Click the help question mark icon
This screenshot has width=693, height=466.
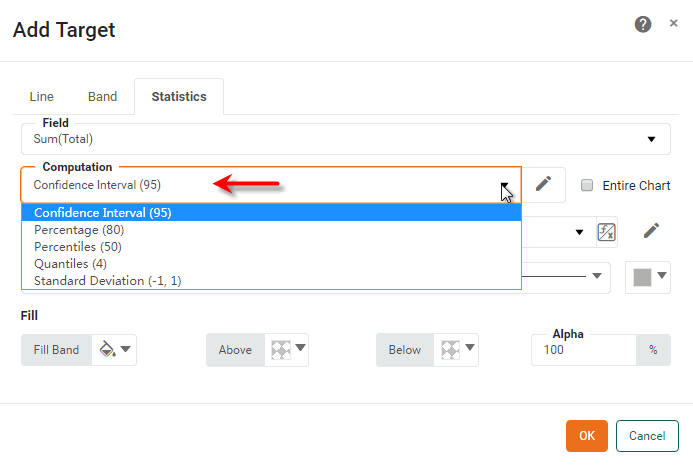643,25
